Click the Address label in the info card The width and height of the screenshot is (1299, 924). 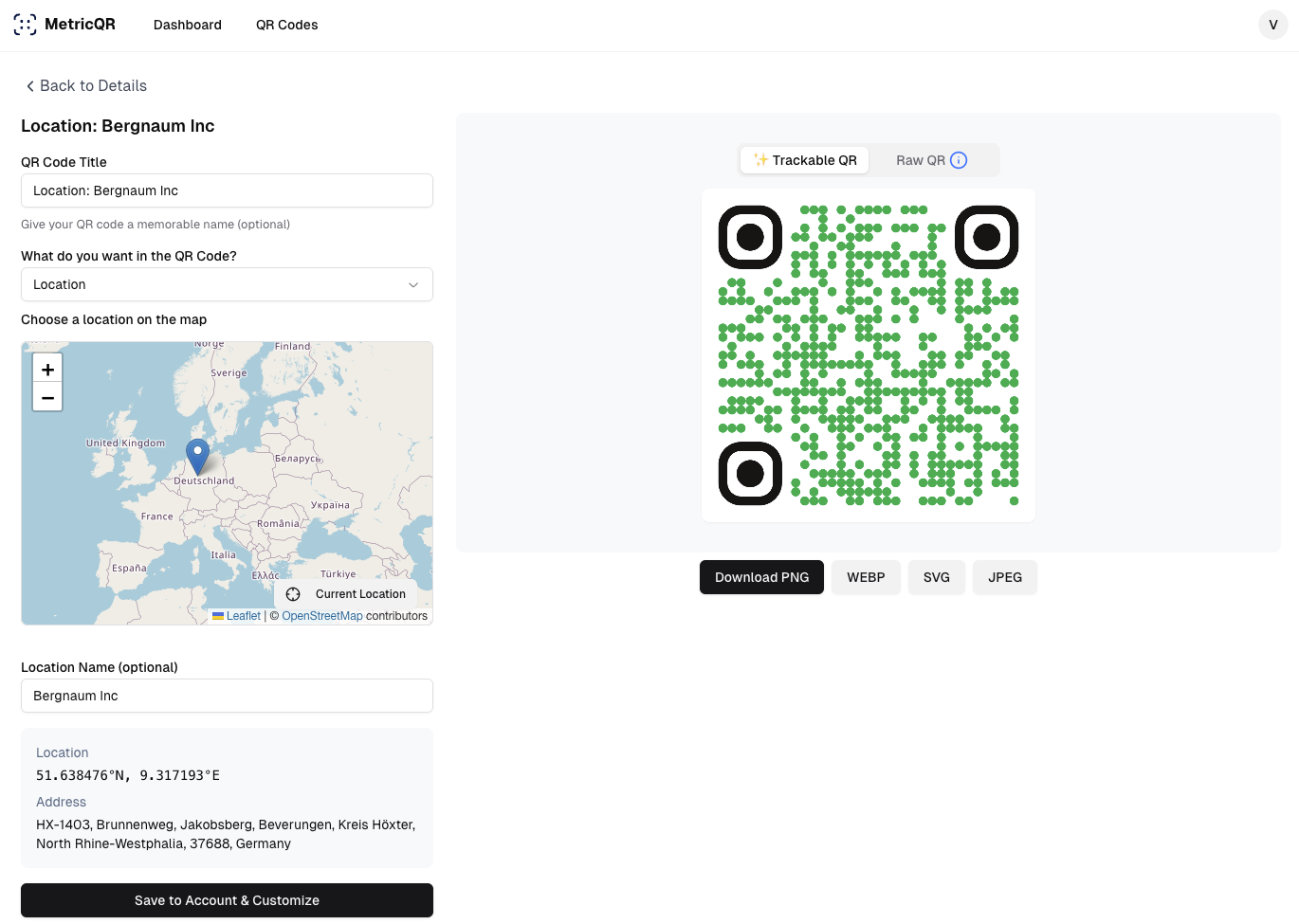[61, 802]
